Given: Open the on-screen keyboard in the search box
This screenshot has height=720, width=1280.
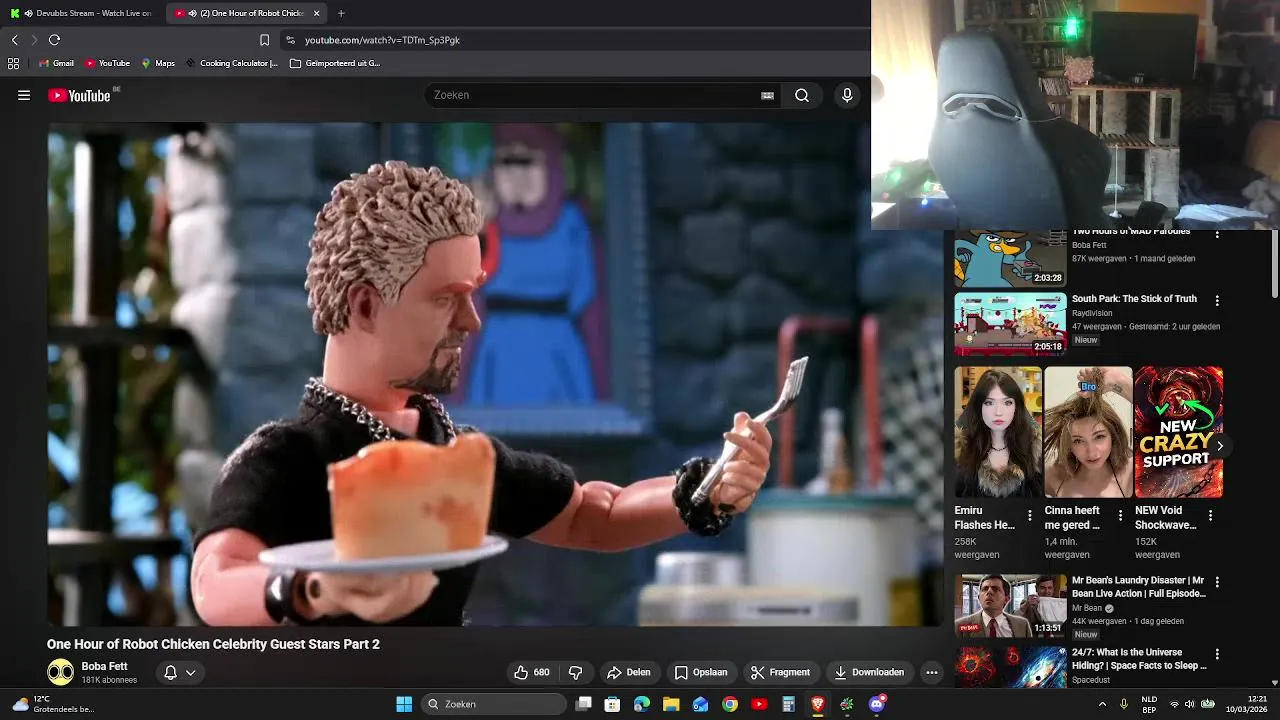Looking at the screenshot, I should click(x=767, y=95).
